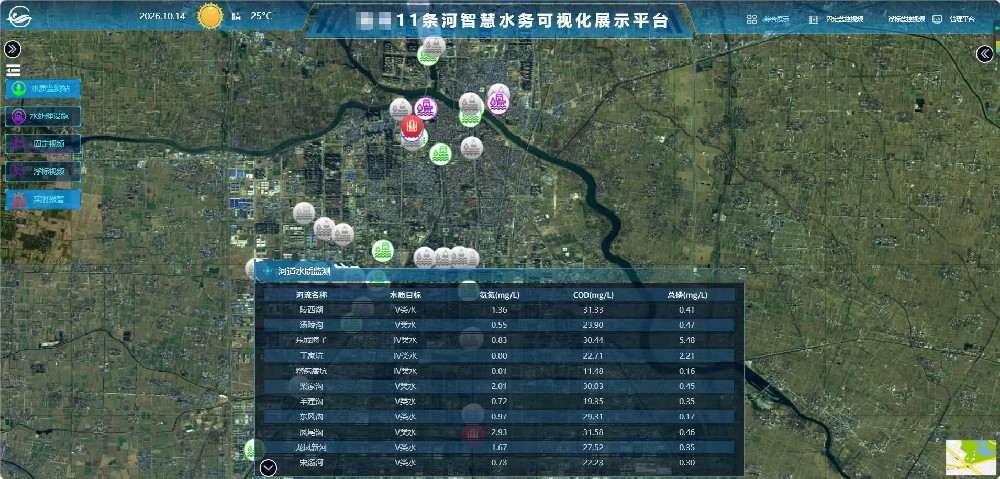Click the 东风沟 row in water quality table
The width and height of the screenshot is (1000, 479).
point(499,417)
